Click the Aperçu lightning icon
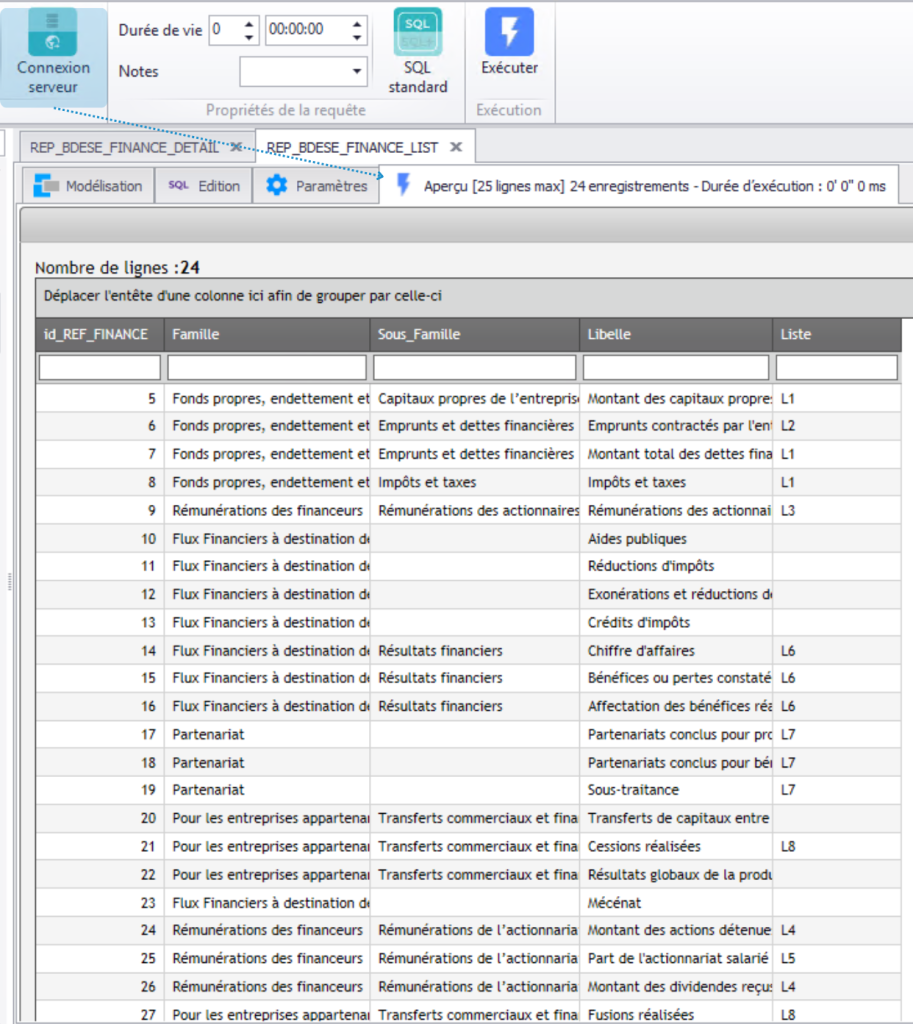Viewport: 913px width, 1024px height. pos(404,185)
